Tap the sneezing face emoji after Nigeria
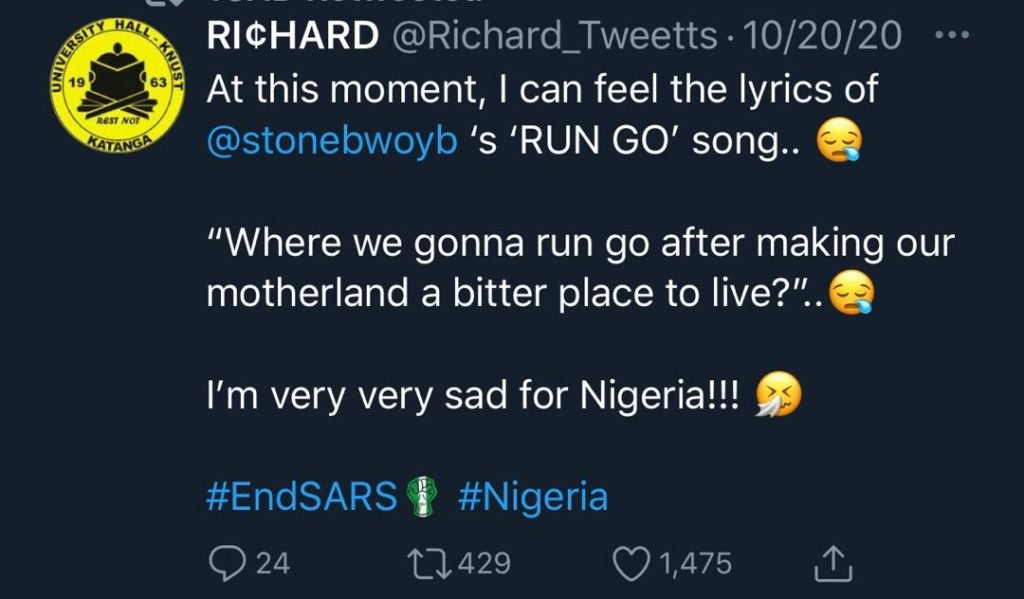Screen dimensions: 1024x599 coord(778,394)
